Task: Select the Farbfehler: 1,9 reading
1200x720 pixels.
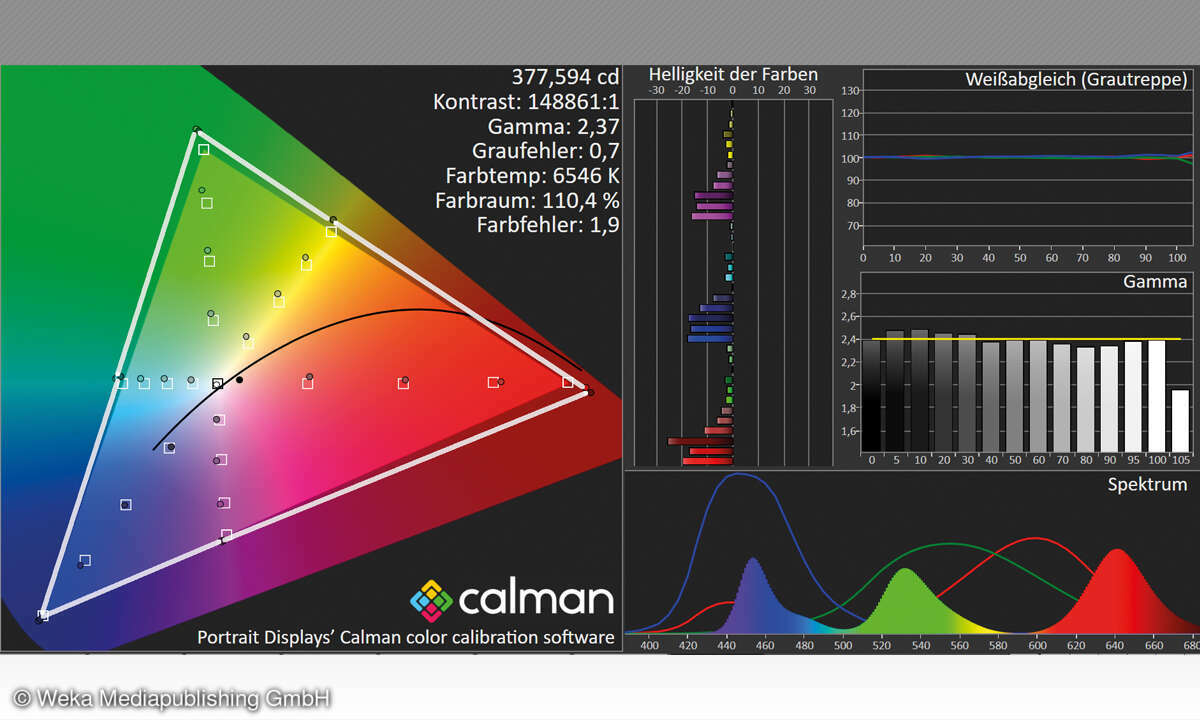Action: click(x=548, y=225)
